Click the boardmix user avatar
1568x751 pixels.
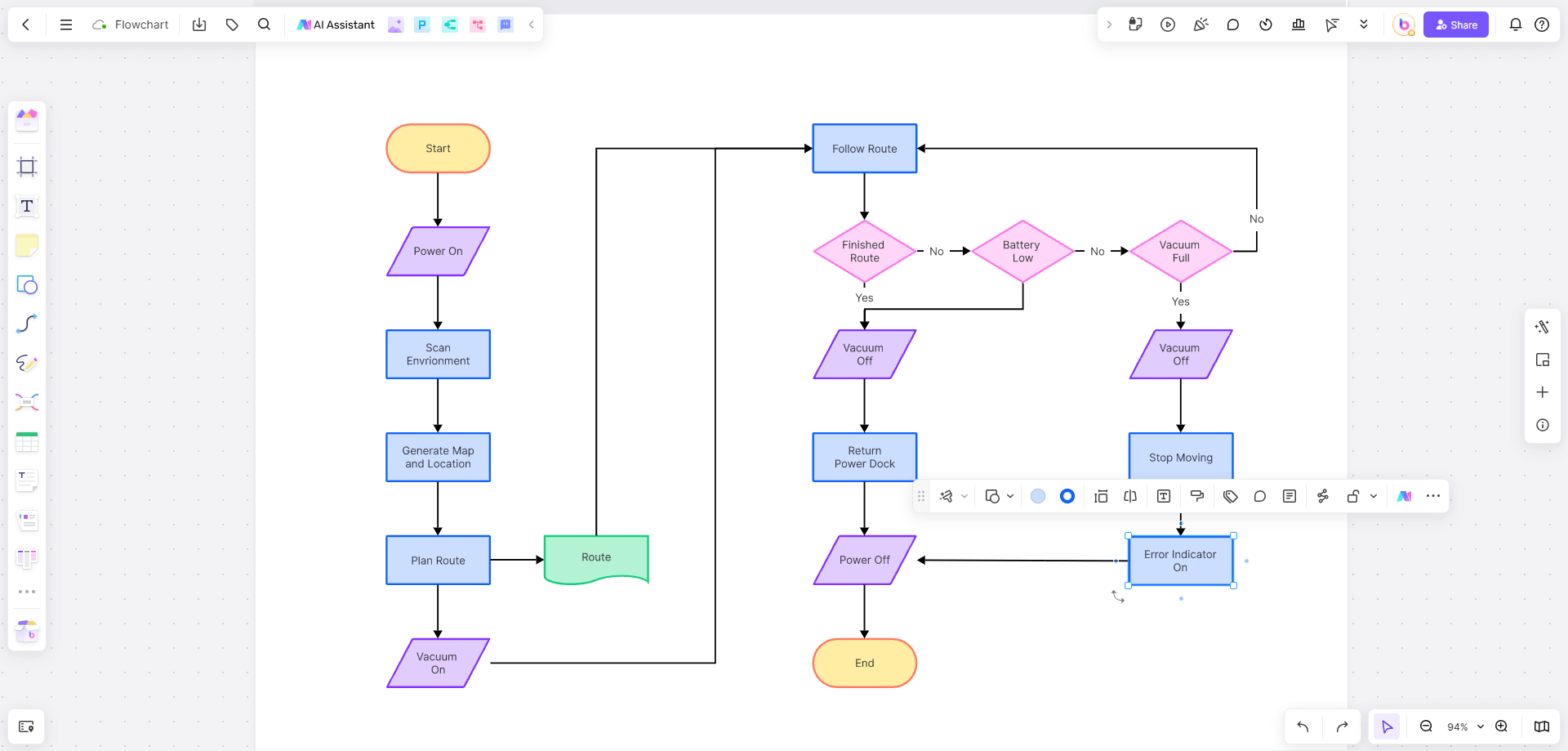(1404, 25)
